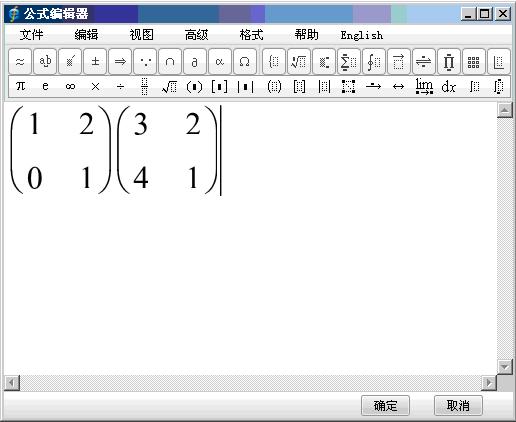
Task: Open the plus-minus operator symbols palette
Action: point(95,61)
